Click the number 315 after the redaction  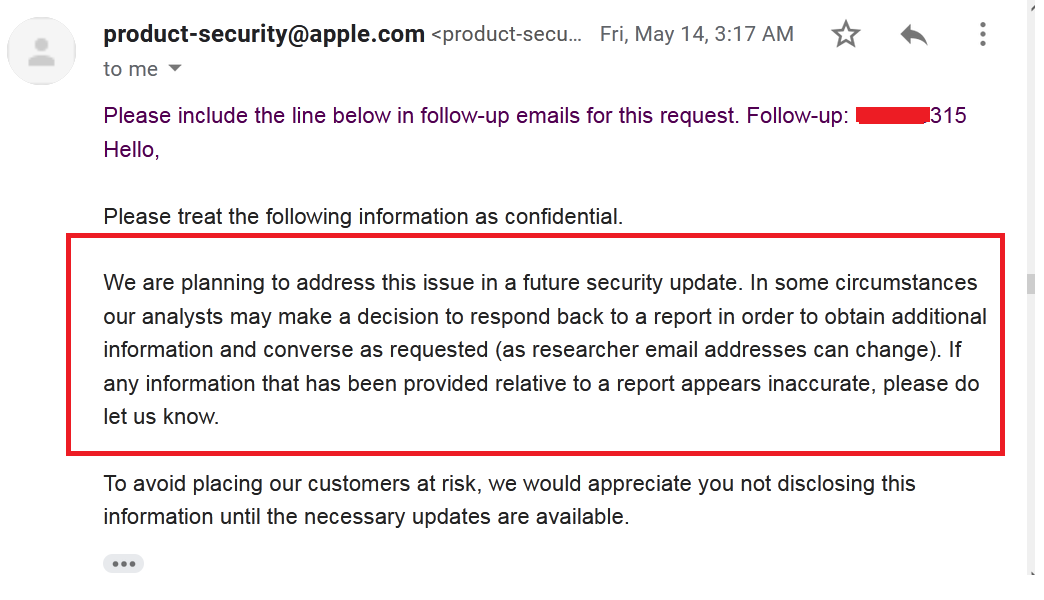[948, 116]
